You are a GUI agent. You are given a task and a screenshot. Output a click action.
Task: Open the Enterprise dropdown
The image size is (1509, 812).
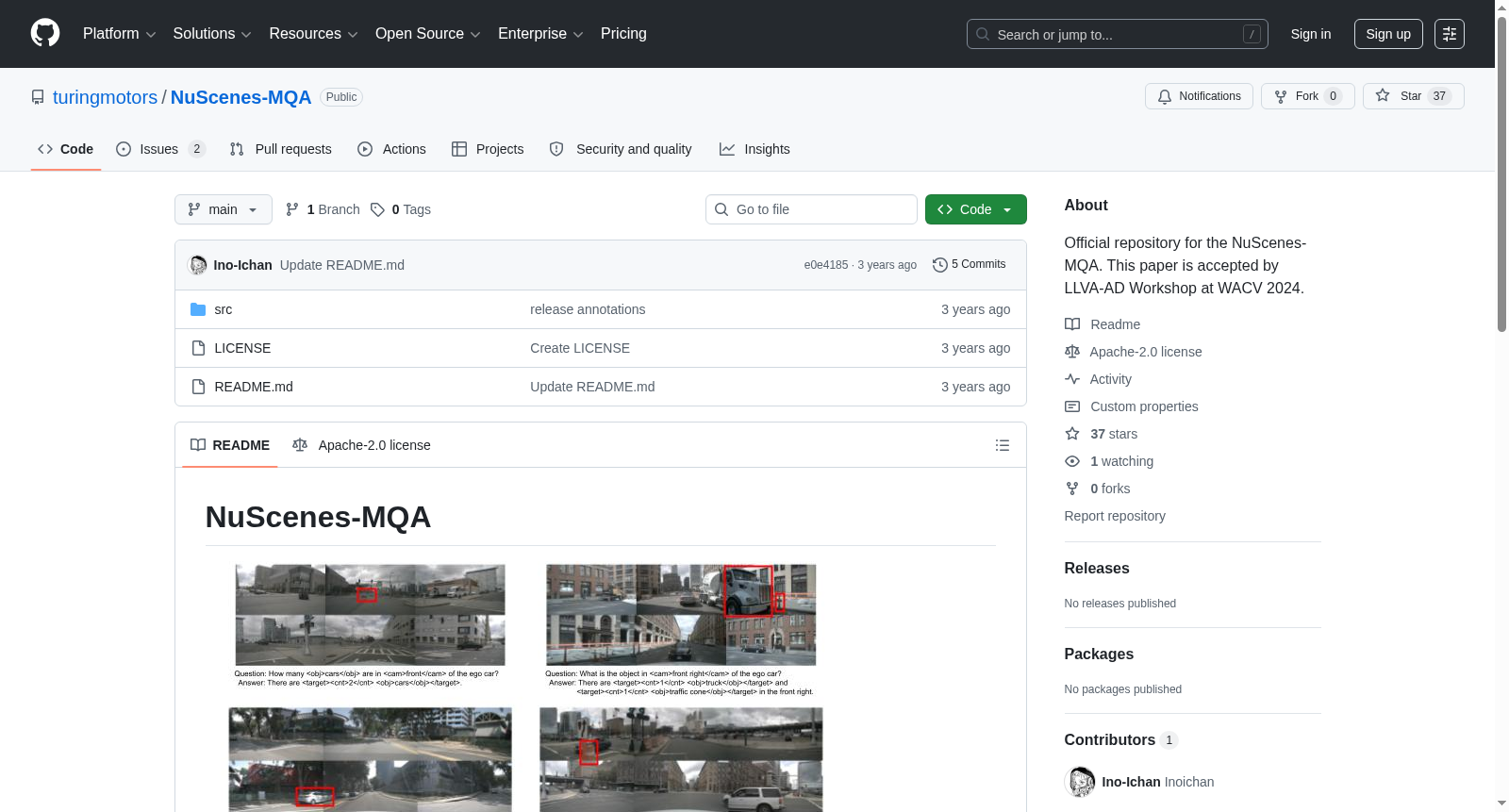pyautogui.click(x=540, y=34)
